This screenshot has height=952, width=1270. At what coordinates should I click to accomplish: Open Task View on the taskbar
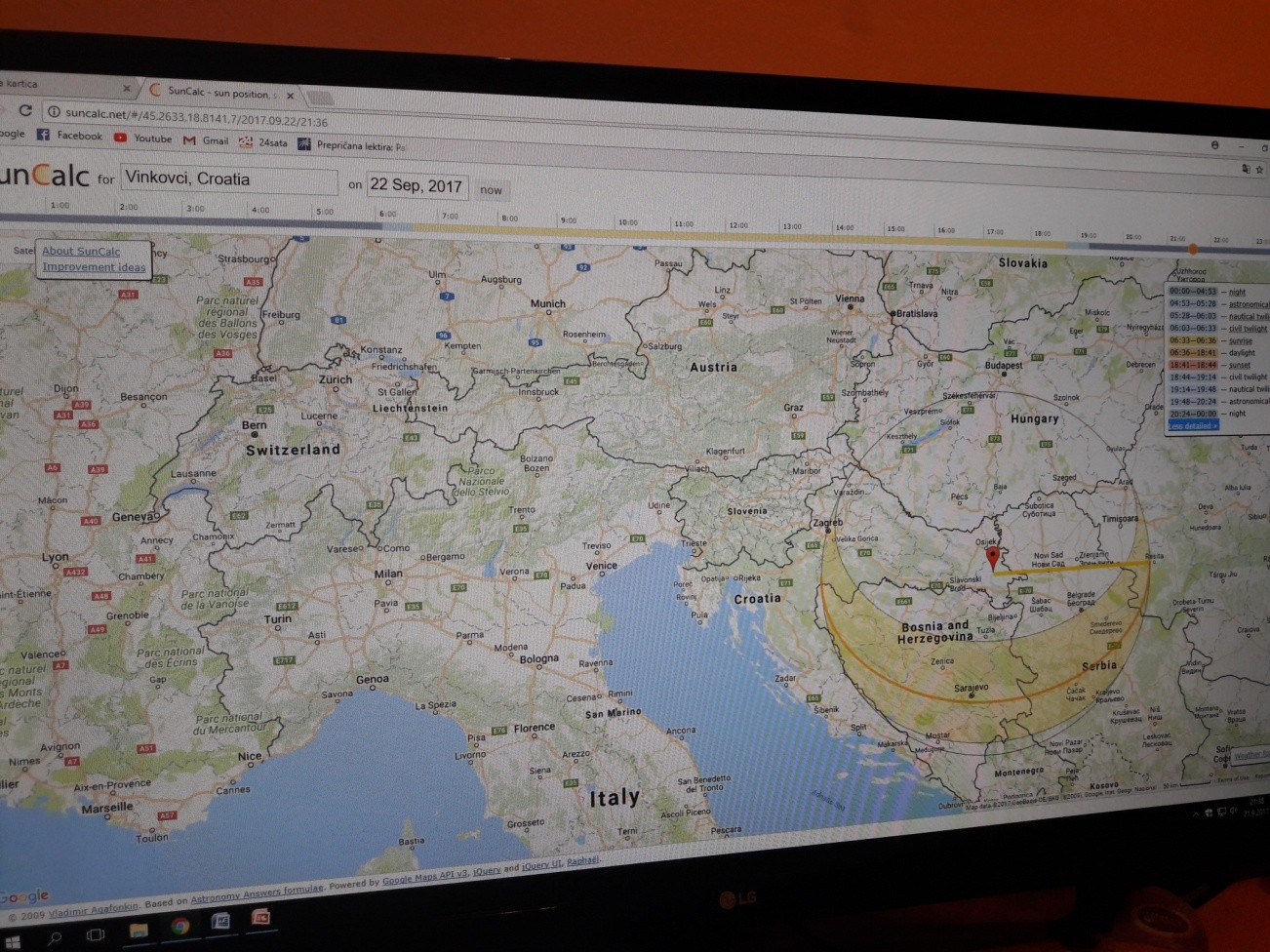(96, 934)
